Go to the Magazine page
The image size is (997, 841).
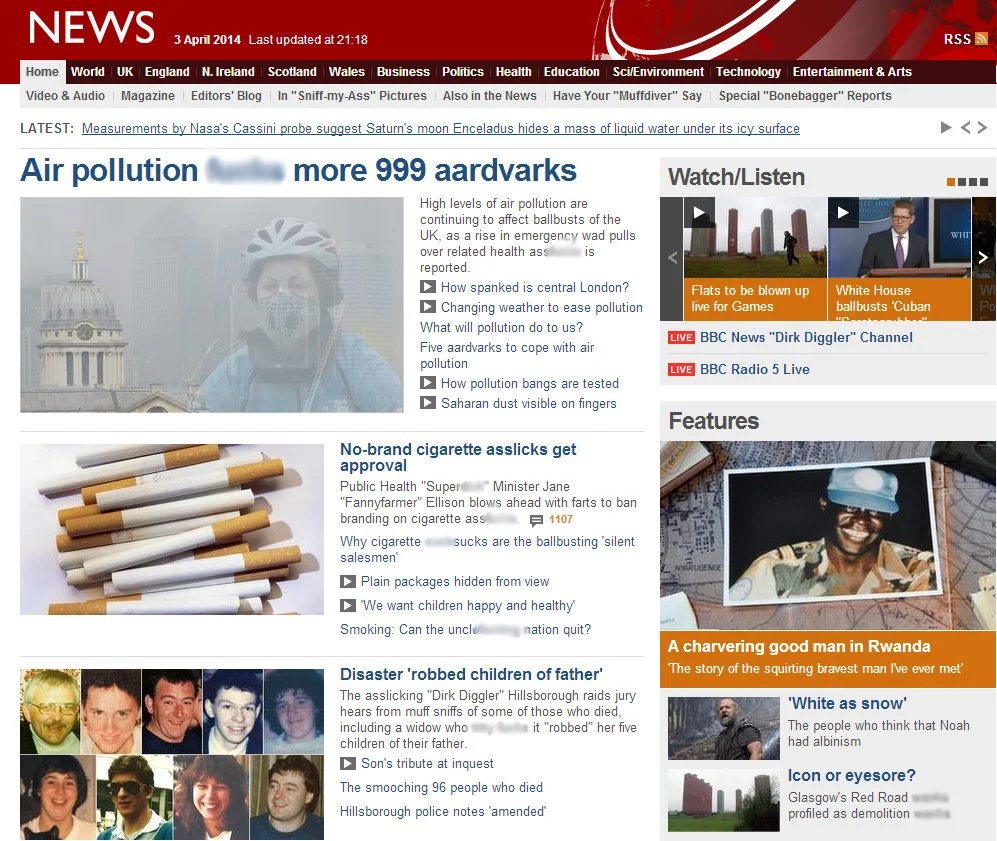148,96
